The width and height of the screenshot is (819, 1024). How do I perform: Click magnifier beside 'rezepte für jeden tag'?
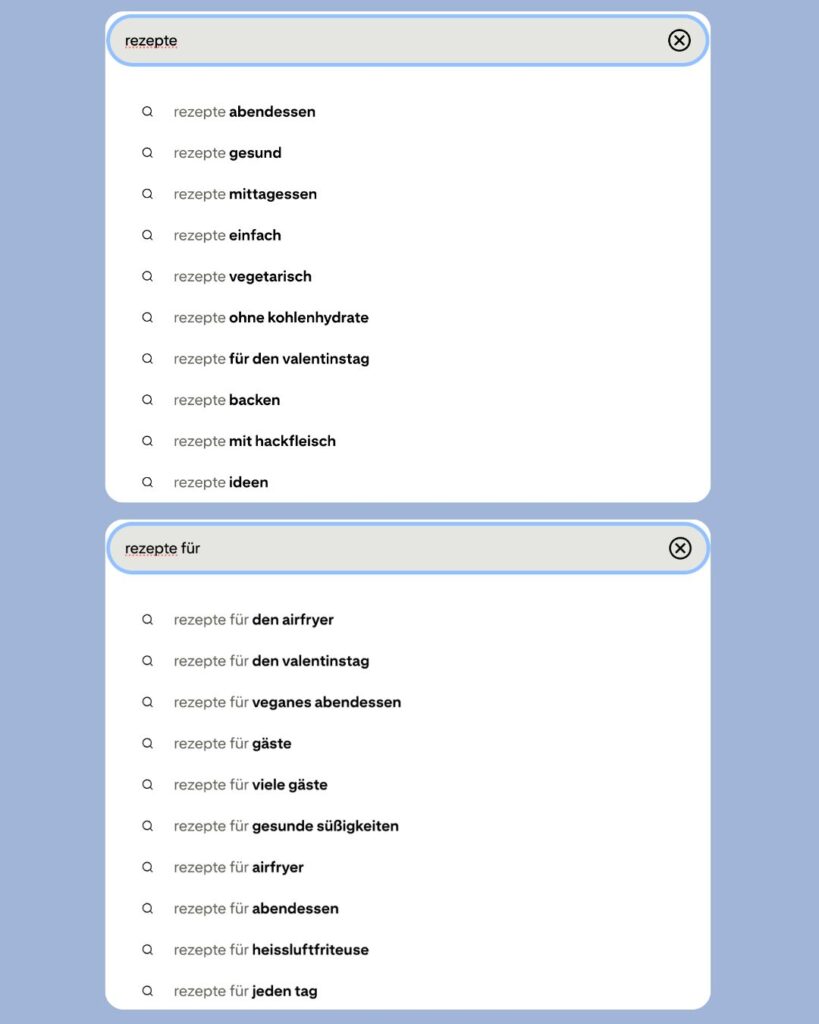click(147, 991)
